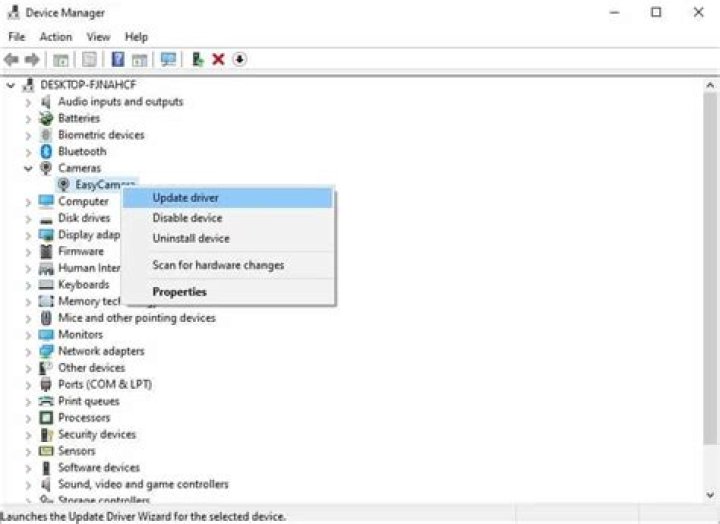The image size is (720, 524).
Task: Select Sound, video and game controllers
Action: coord(143,484)
